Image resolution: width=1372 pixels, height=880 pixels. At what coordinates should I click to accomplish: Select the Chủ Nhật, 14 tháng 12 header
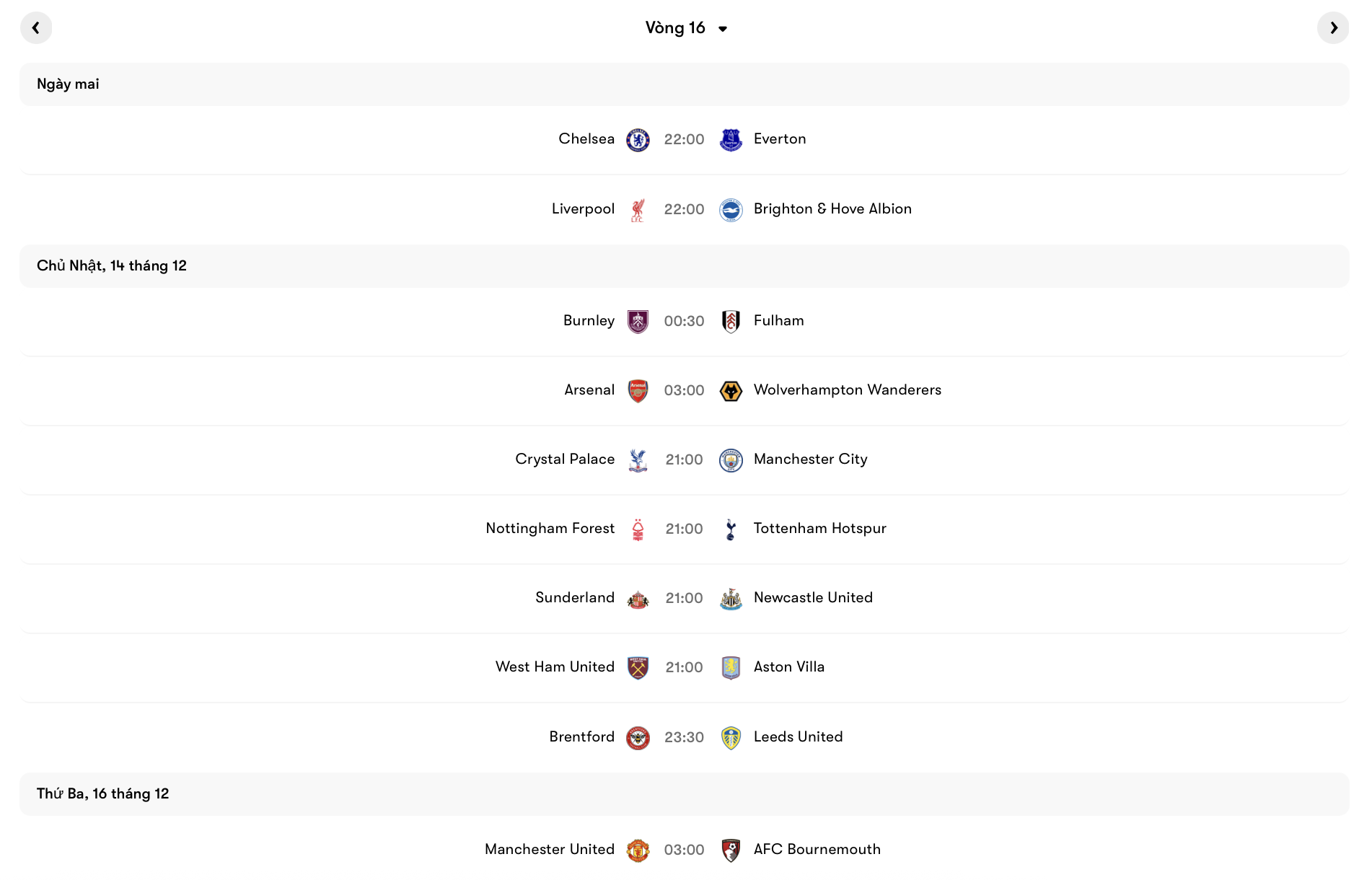[112, 265]
